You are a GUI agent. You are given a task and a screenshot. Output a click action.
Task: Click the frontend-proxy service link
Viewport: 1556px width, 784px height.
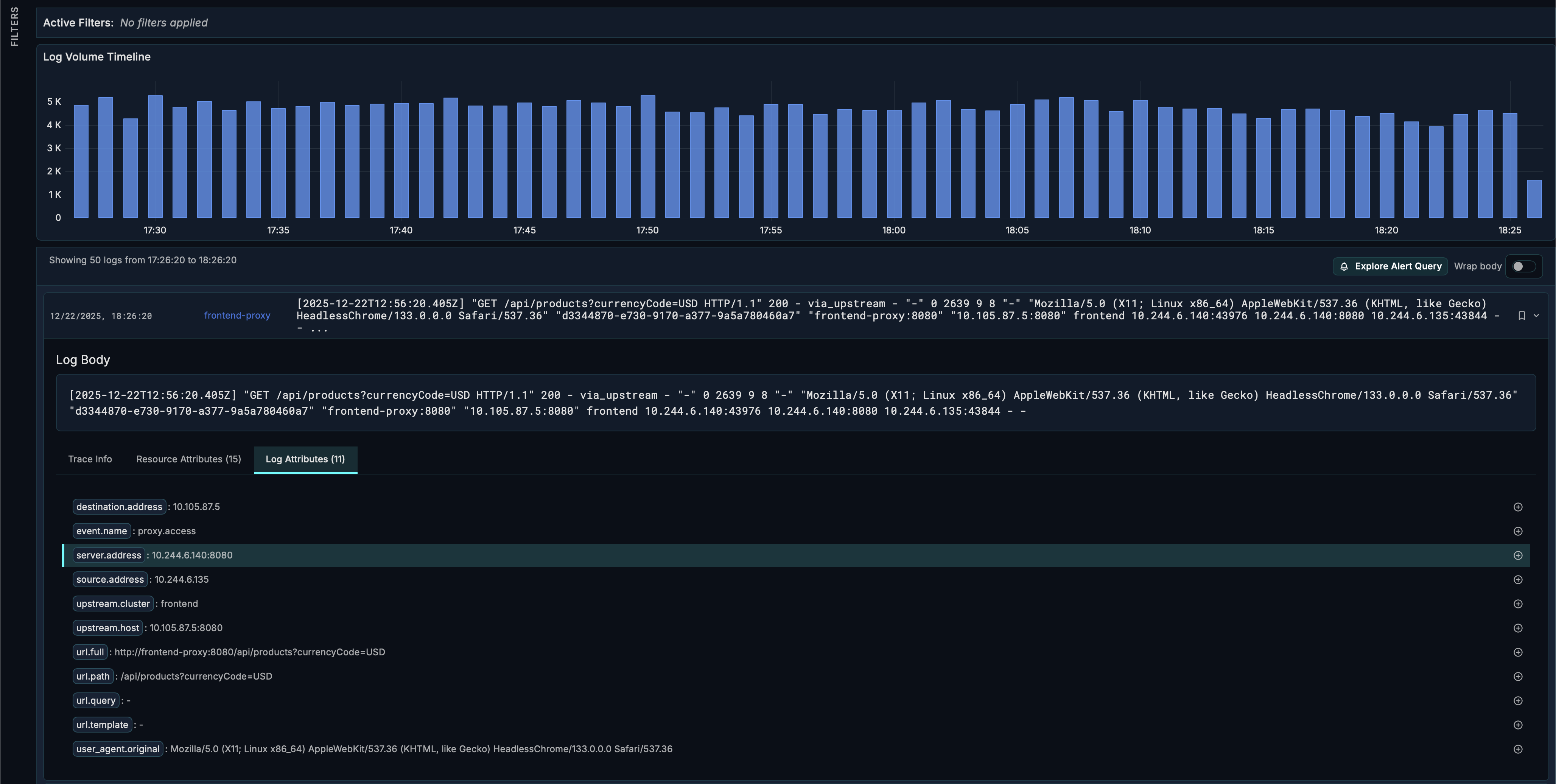point(237,315)
